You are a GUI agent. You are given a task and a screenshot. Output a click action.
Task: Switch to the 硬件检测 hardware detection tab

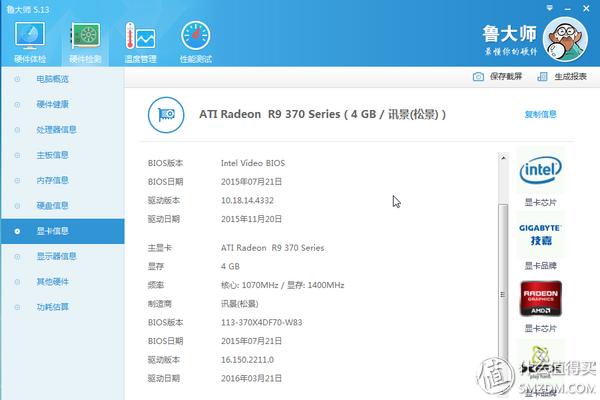[85, 42]
